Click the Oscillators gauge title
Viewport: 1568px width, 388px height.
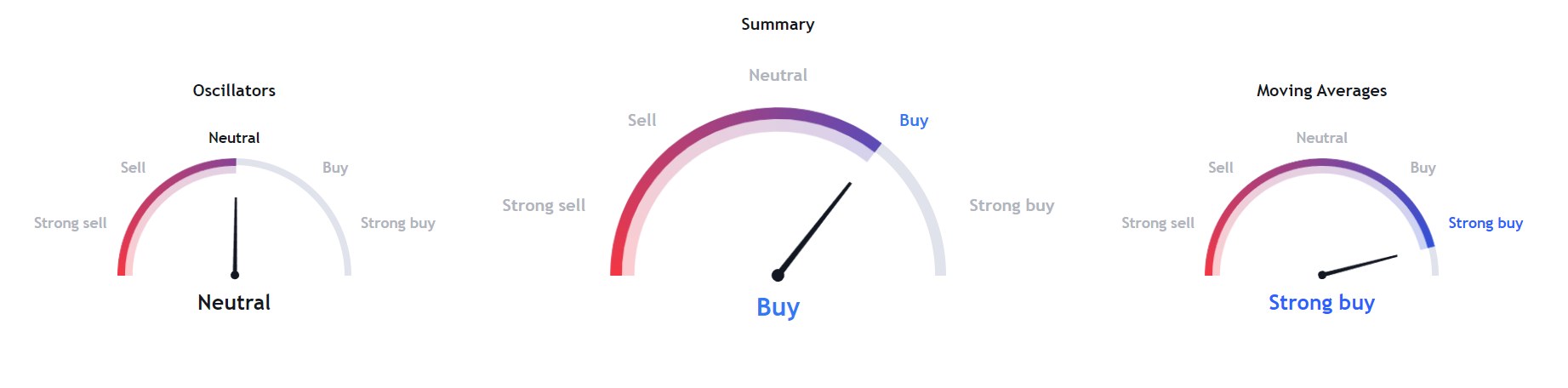click(x=234, y=90)
